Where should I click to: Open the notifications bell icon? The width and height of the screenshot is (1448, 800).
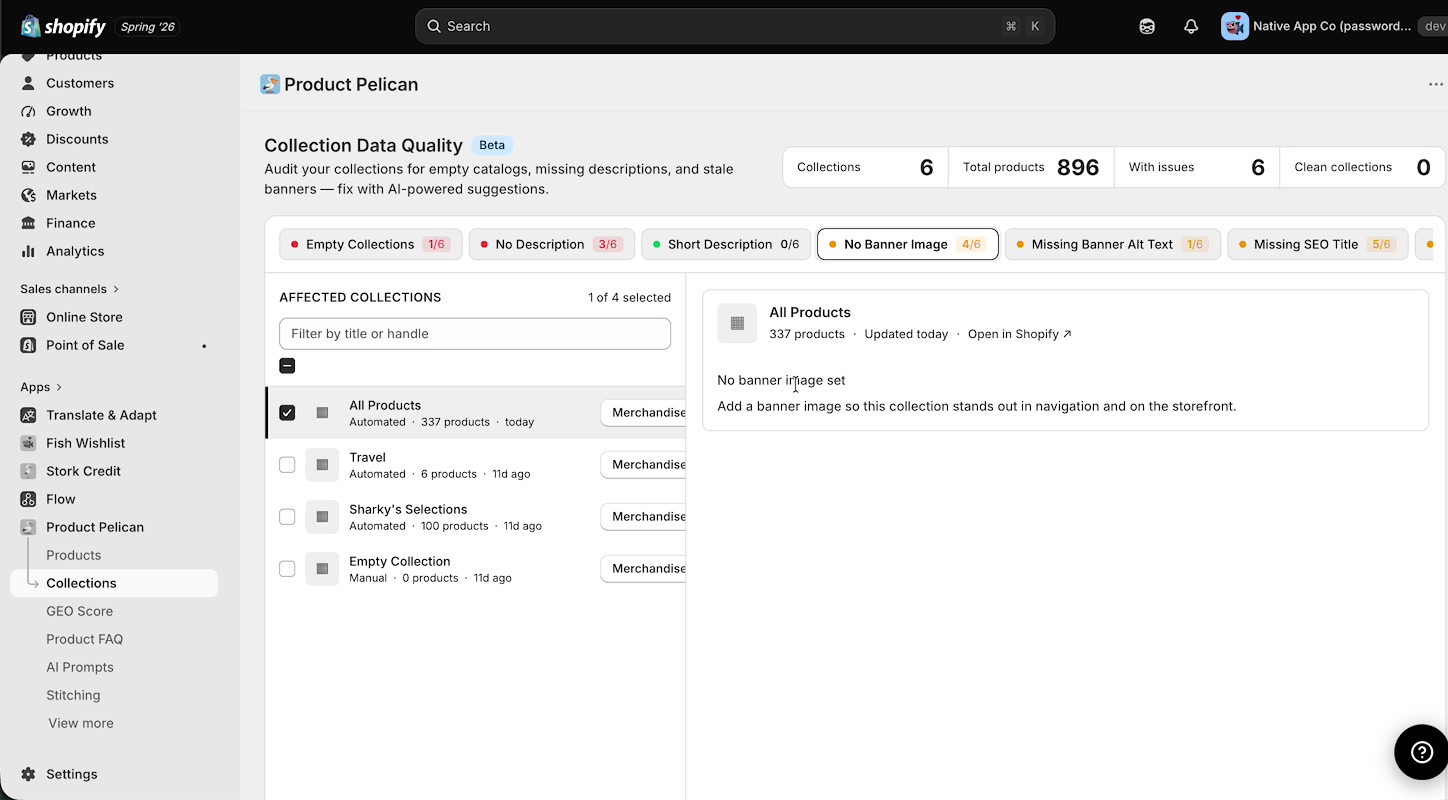click(1191, 27)
